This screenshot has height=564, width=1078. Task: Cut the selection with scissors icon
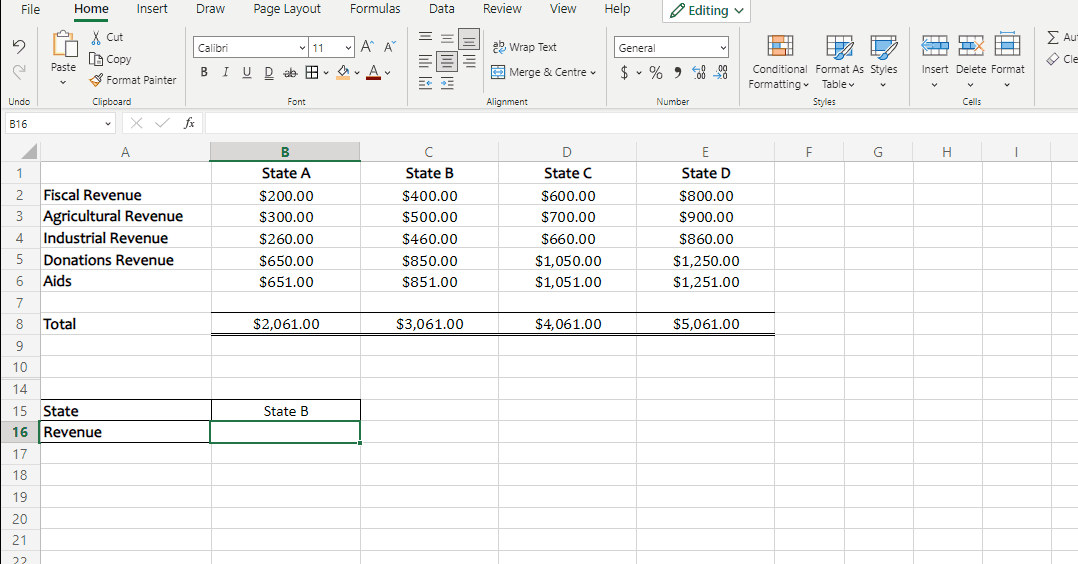[96, 37]
